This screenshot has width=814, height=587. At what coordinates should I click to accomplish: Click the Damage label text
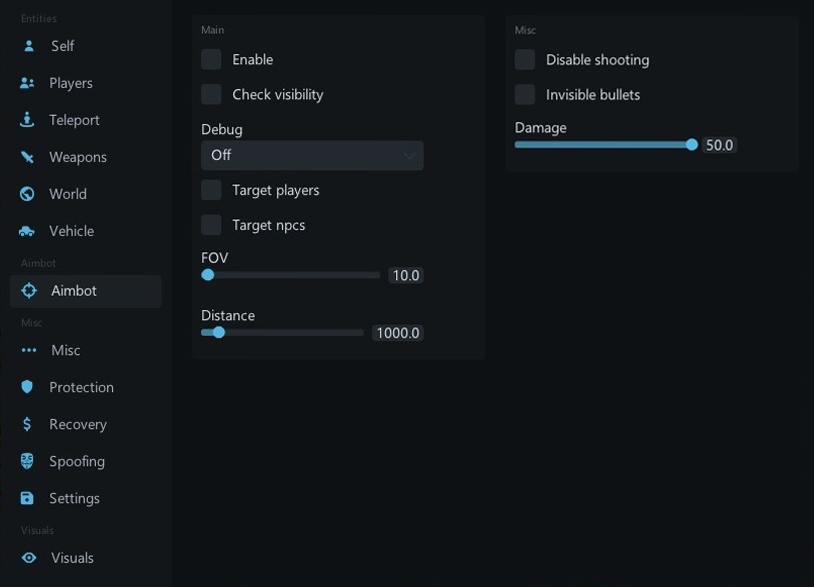(540, 128)
